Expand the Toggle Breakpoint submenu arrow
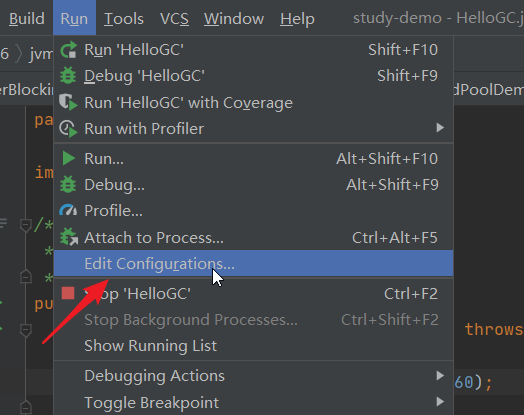 pos(440,401)
